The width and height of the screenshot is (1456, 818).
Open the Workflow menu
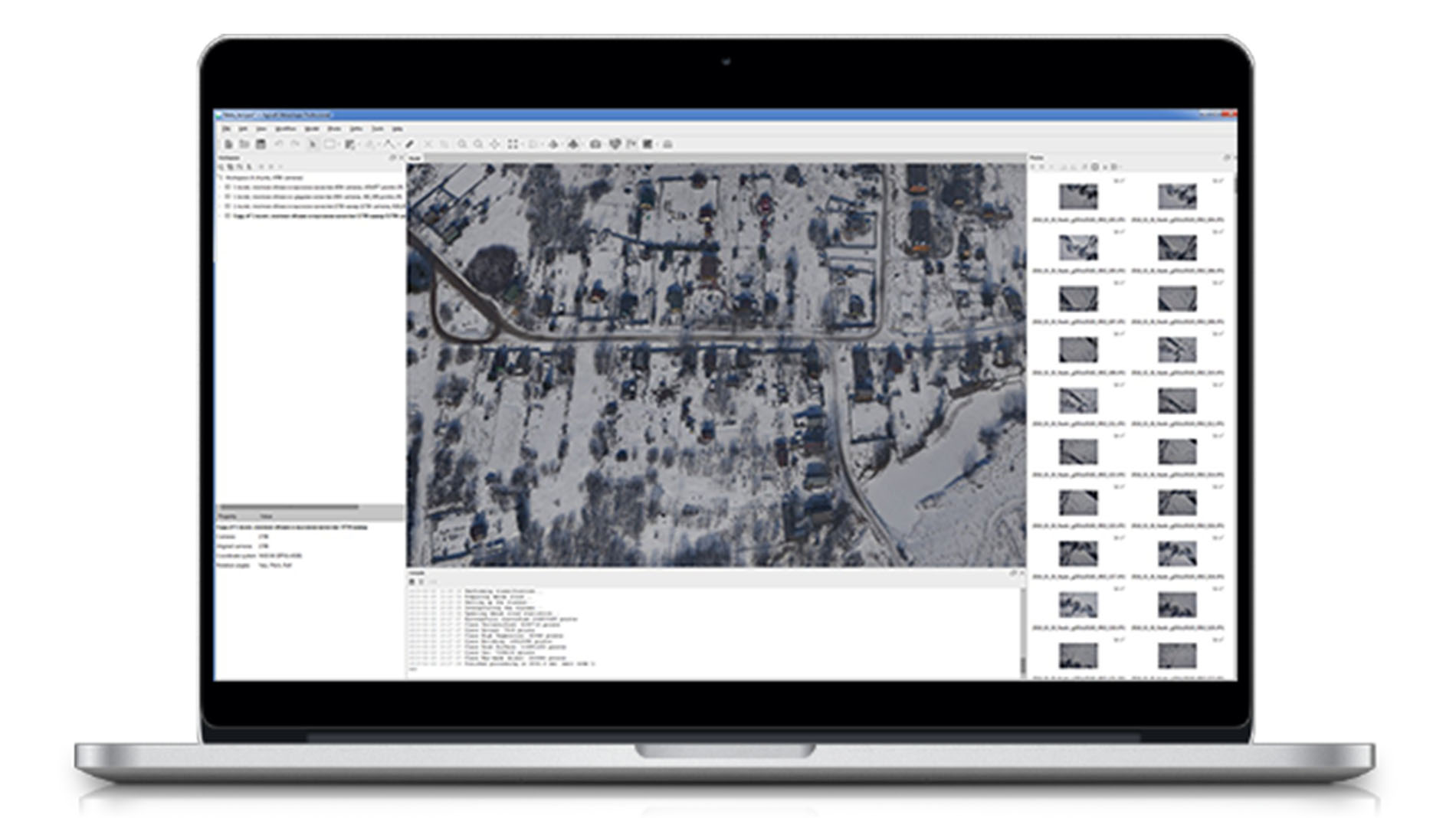click(x=285, y=129)
